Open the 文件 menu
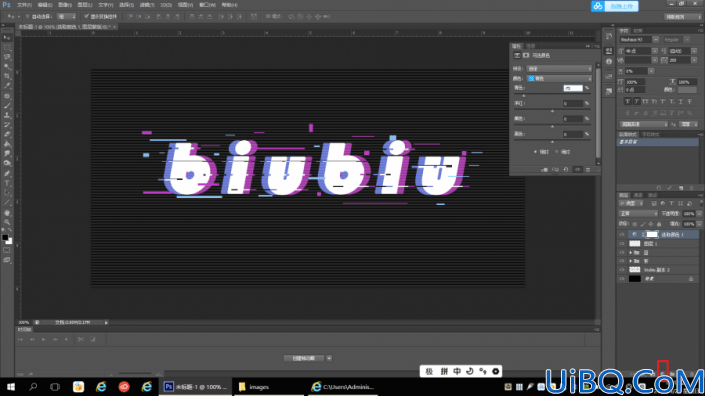The image size is (705, 396). [x=24, y=5]
